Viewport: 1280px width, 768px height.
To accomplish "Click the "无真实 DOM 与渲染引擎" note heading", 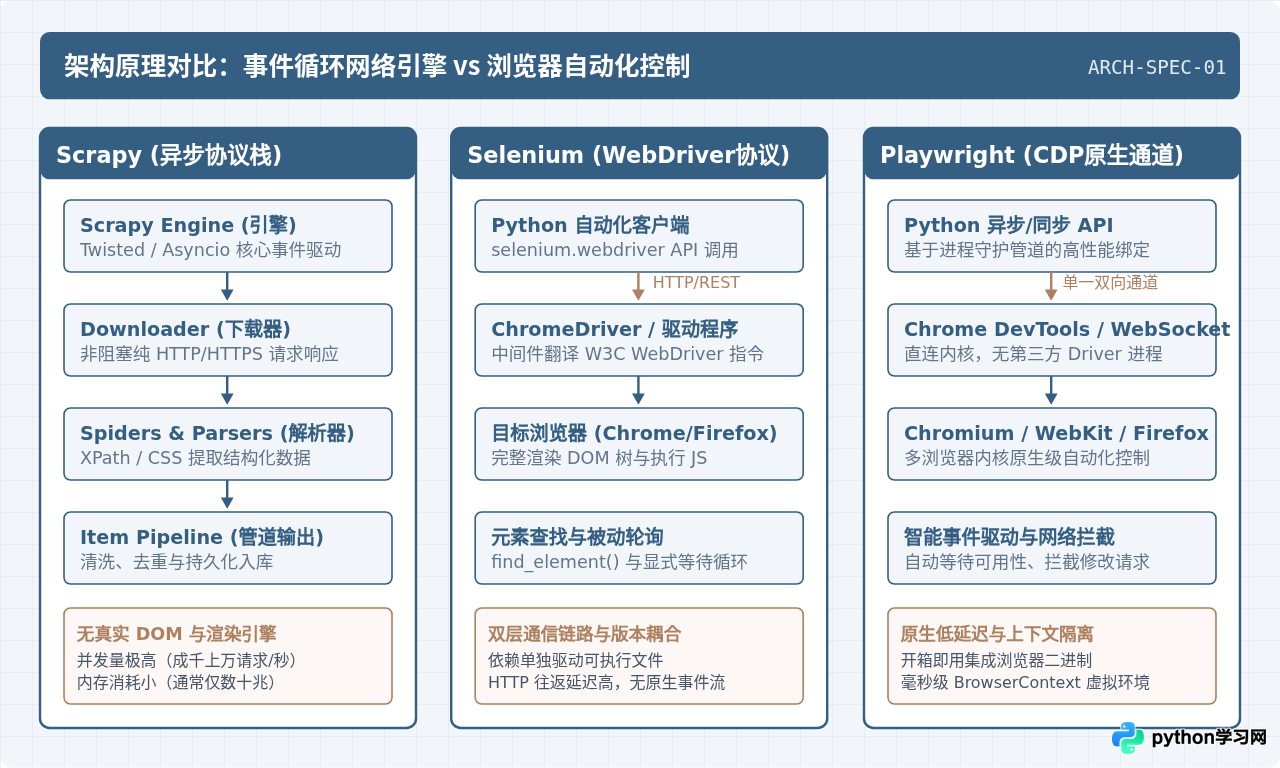I will [x=177, y=634].
